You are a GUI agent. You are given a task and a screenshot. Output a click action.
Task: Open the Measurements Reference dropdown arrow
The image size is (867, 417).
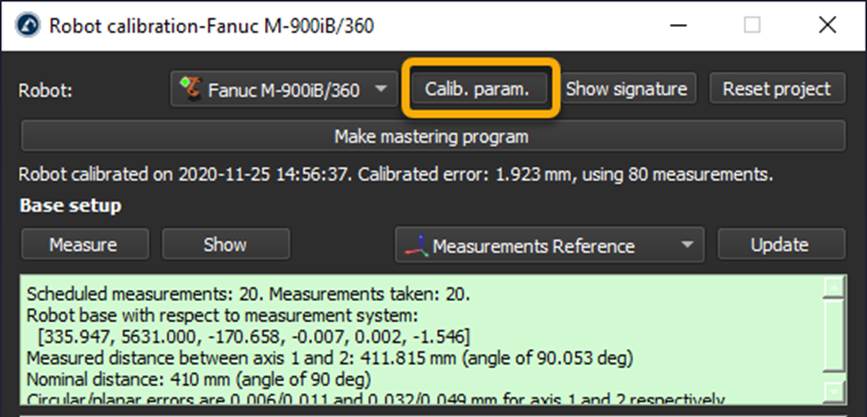coord(686,246)
